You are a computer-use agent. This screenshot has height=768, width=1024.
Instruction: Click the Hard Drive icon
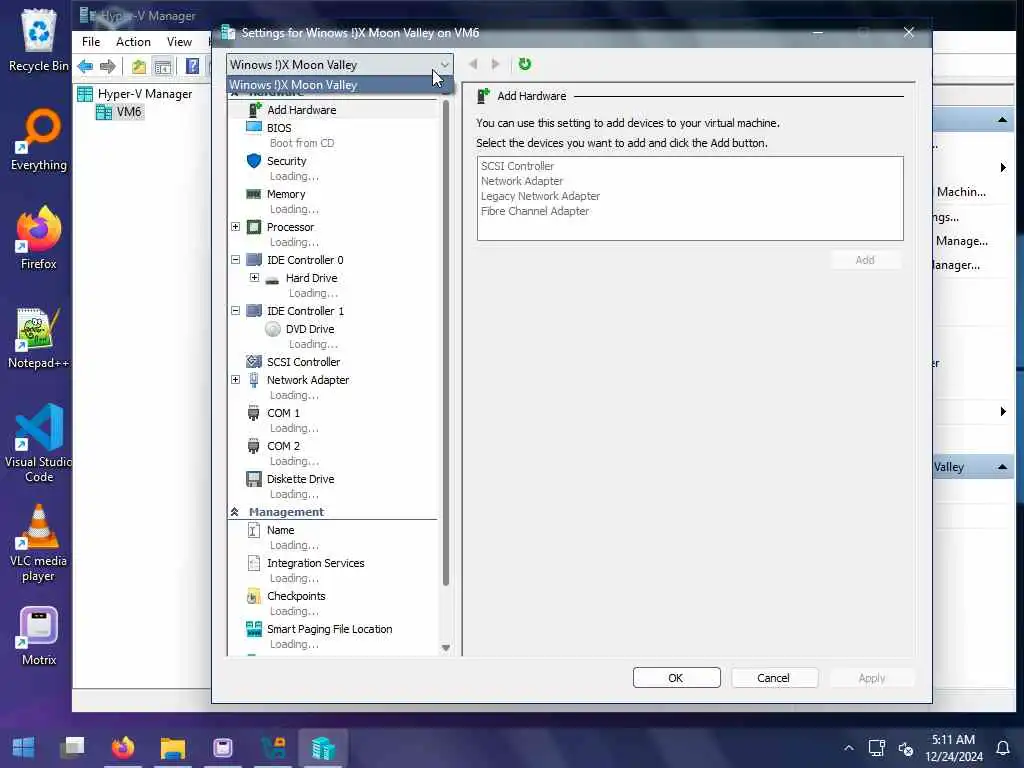[x=272, y=279]
